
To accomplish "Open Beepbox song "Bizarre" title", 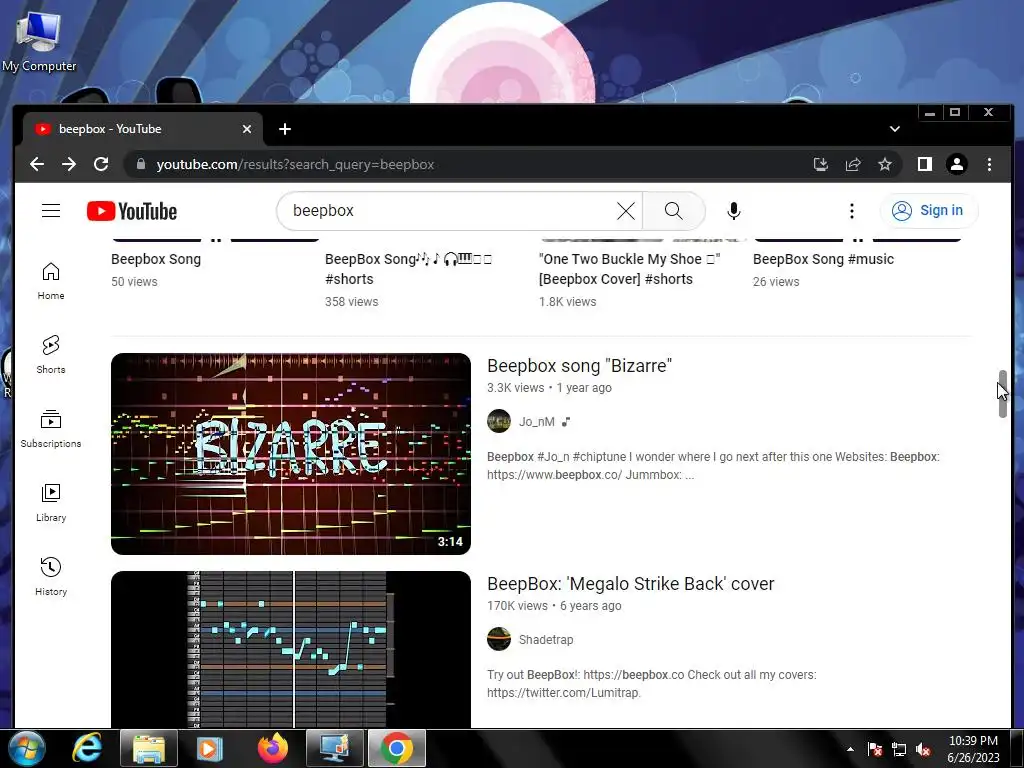I will point(579,366).
